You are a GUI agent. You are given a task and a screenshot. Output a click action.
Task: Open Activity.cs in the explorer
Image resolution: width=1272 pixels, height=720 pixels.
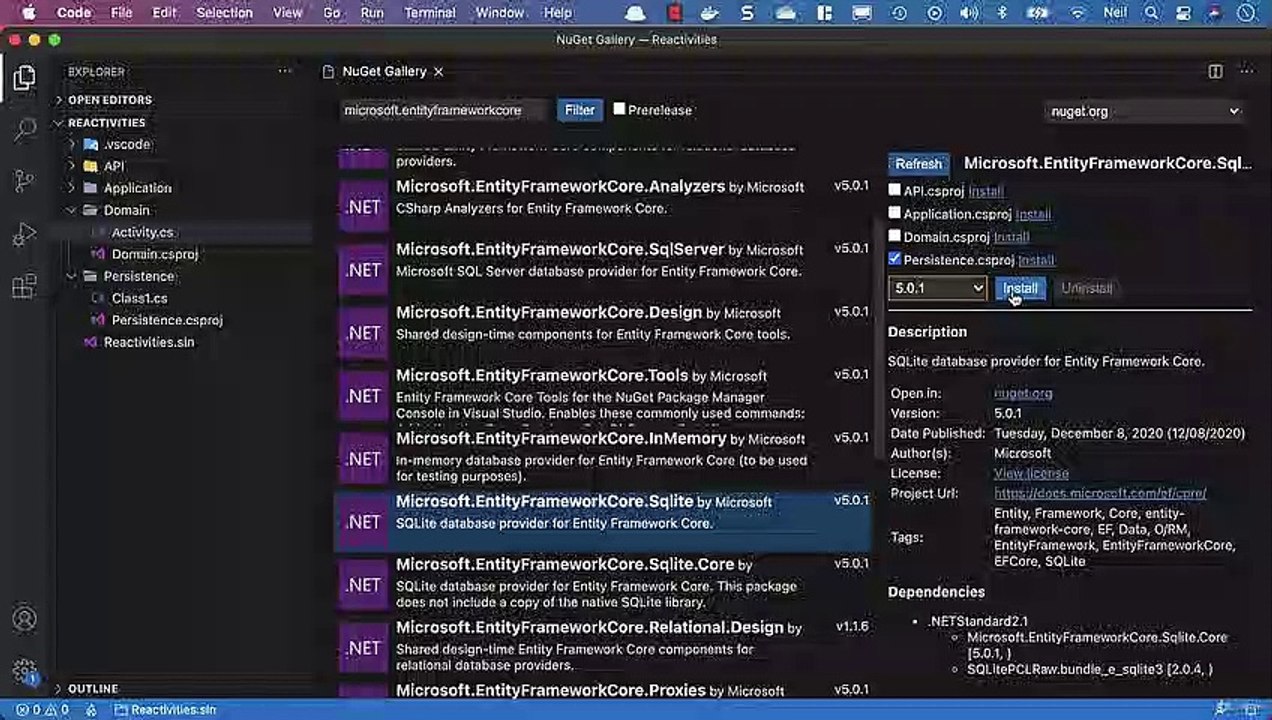click(x=142, y=232)
